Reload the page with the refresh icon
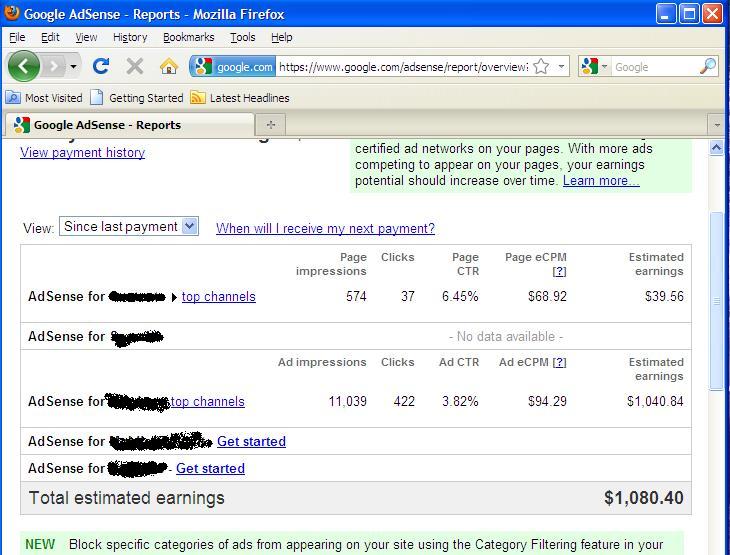This screenshot has width=730, height=555. 100,66
